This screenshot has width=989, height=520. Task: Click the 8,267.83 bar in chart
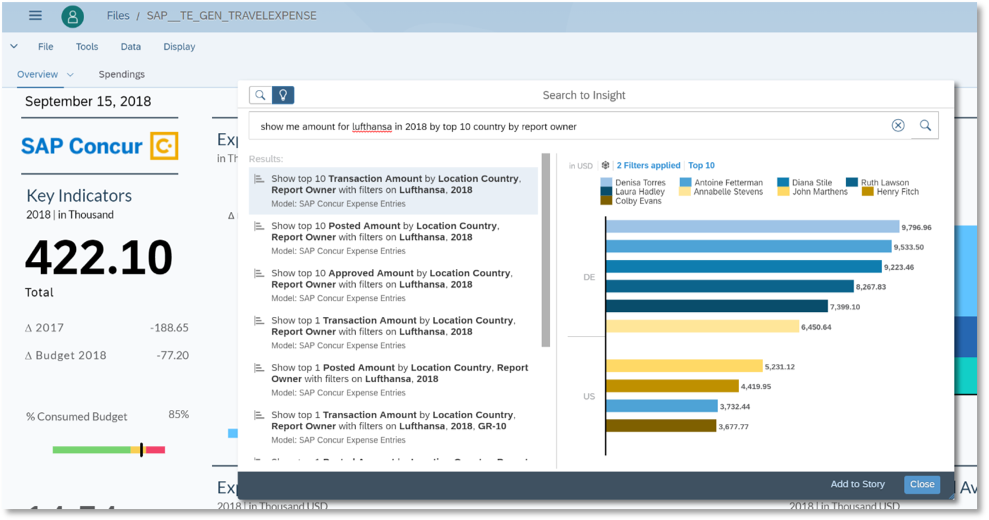pyautogui.click(x=730, y=287)
